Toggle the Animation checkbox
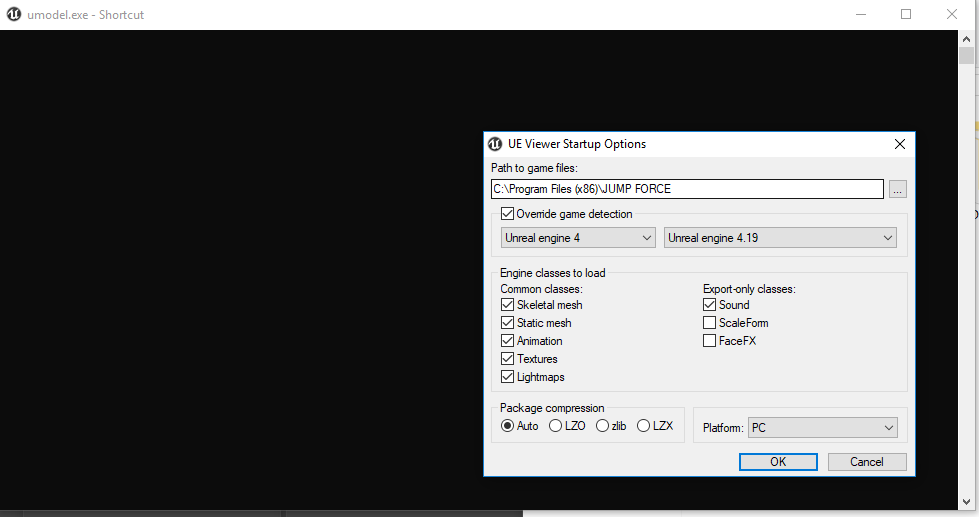The image size is (979, 517). tap(507, 341)
